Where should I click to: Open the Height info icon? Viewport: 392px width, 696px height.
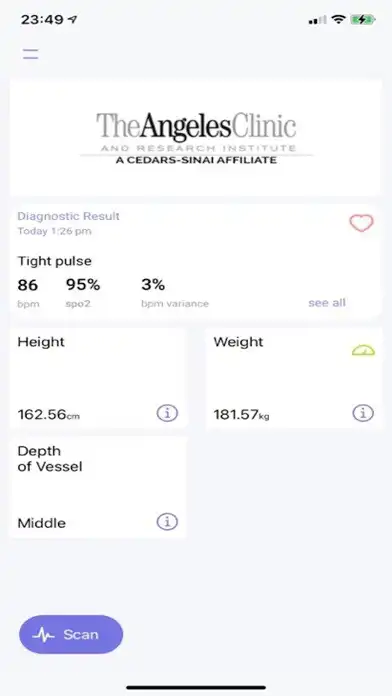pyautogui.click(x=167, y=413)
